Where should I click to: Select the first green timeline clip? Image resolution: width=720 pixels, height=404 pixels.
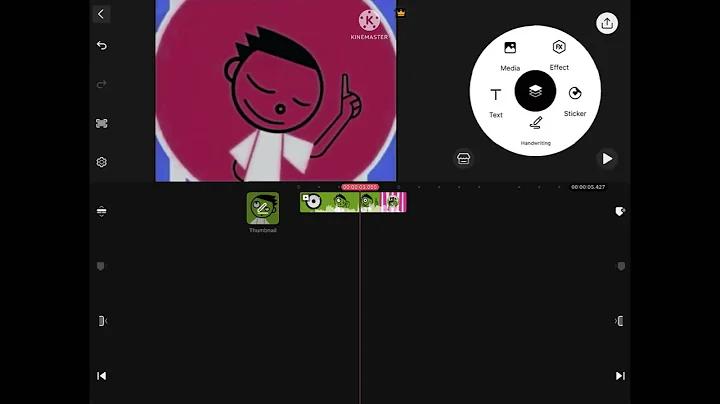point(329,202)
